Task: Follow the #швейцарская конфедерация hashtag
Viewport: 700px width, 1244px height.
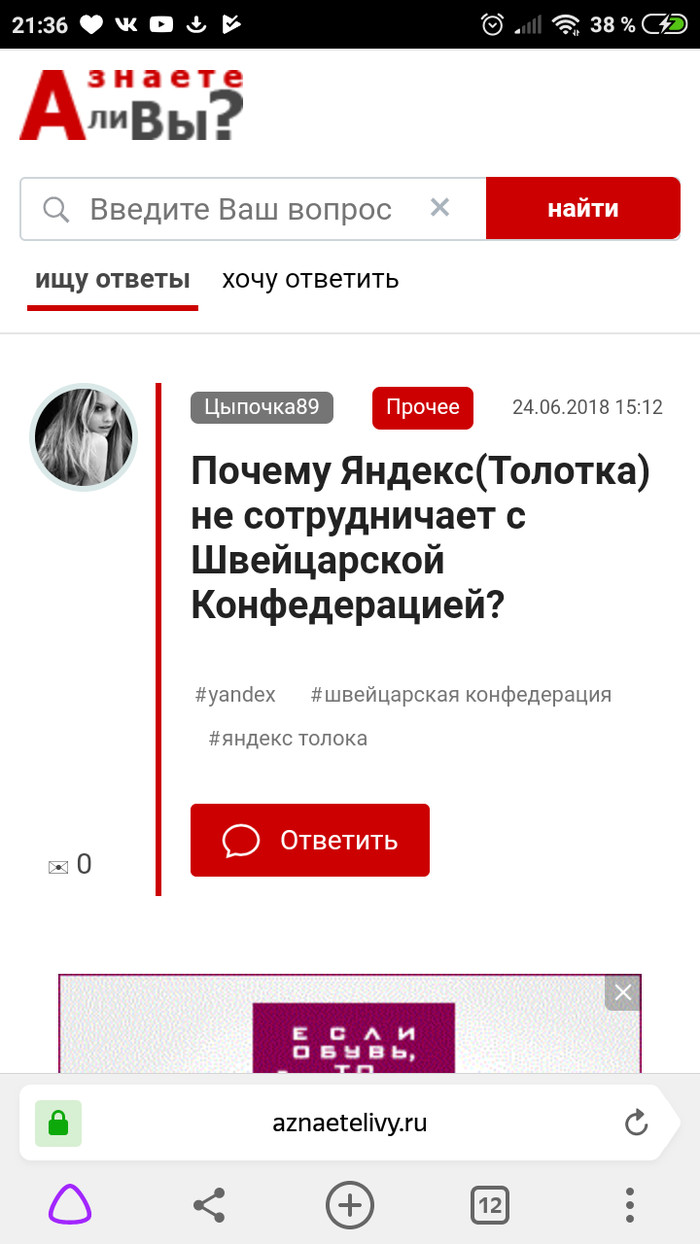Action: pyautogui.click(x=461, y=694)
